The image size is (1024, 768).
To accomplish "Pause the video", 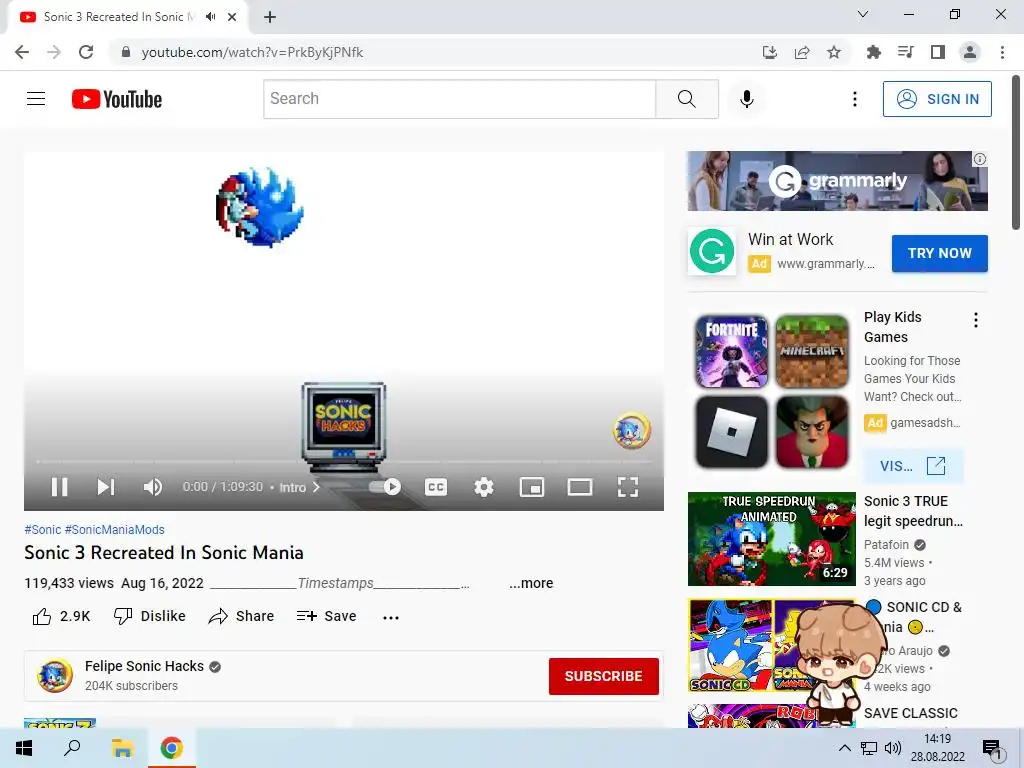I will pyautogui.click(x=59, y=487).
